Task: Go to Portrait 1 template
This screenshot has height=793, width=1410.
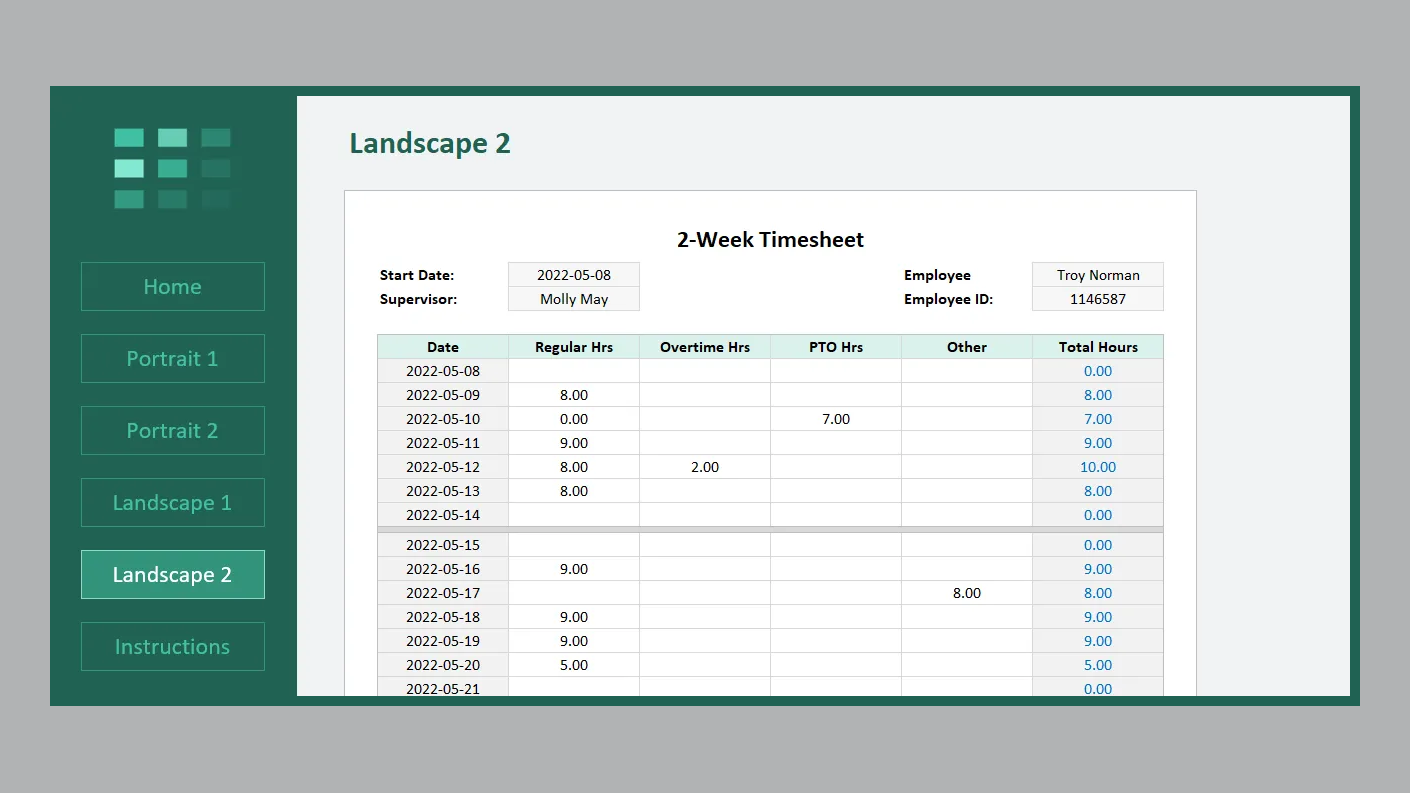Action: click(172, 359)
